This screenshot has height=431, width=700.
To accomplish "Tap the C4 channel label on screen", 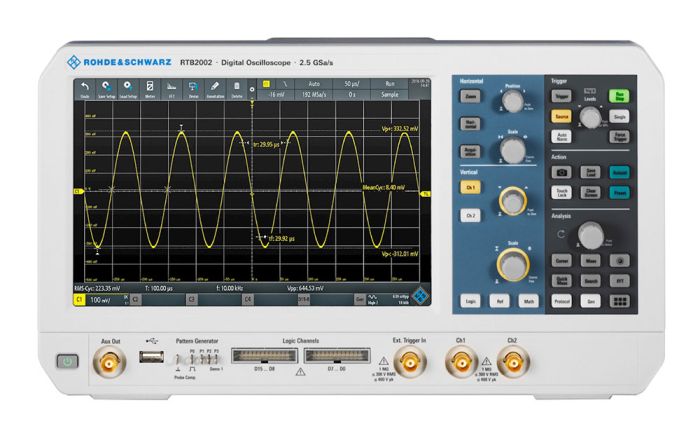I will [x=248, y=300].
